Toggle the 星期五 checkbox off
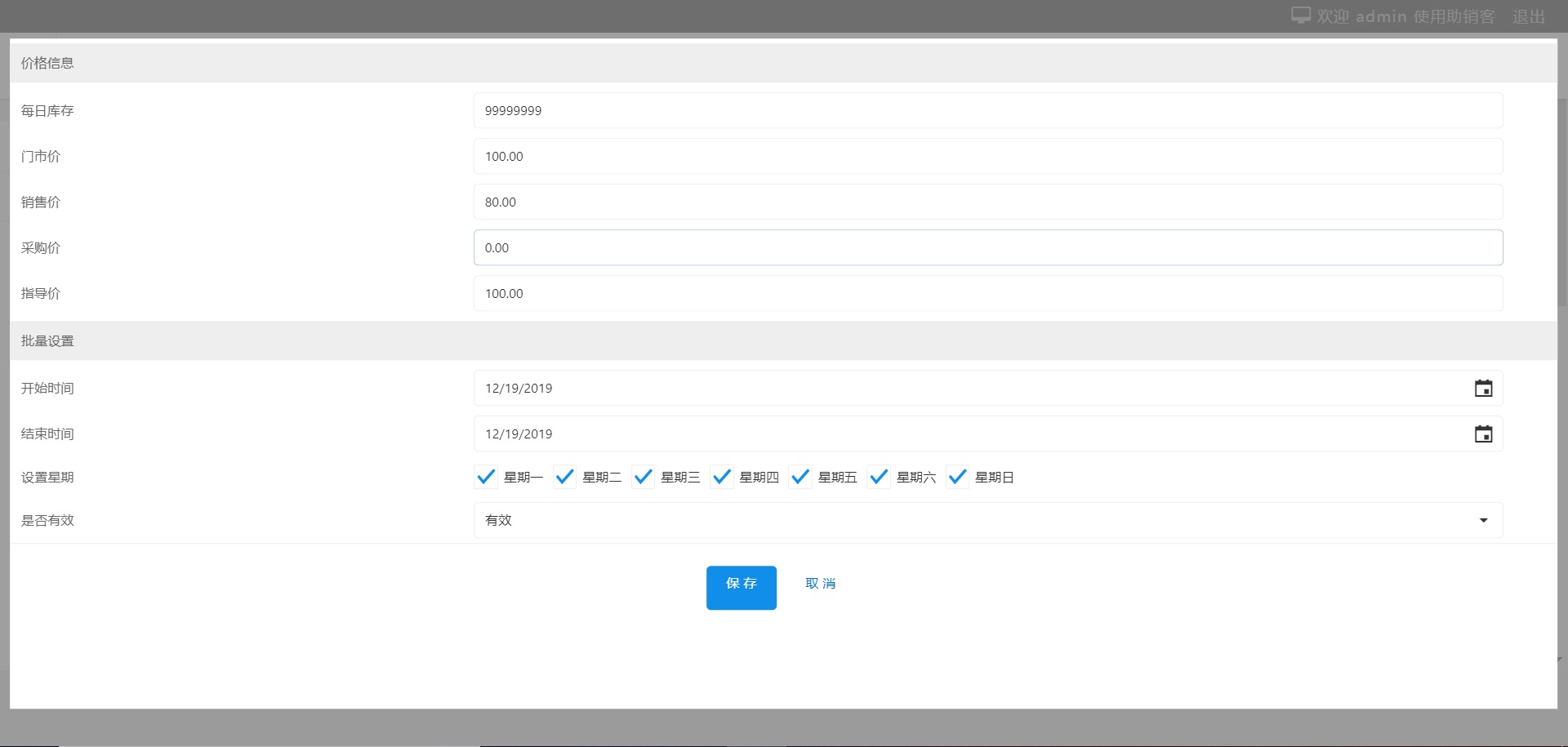 (x=800, y=477)
